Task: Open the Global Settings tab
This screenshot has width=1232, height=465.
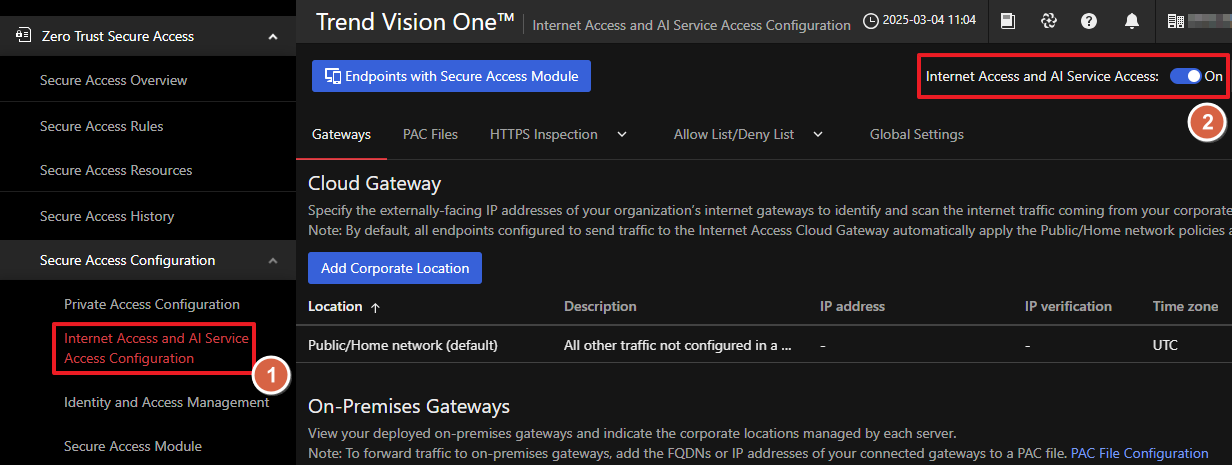Action: (x=916, y=134)
